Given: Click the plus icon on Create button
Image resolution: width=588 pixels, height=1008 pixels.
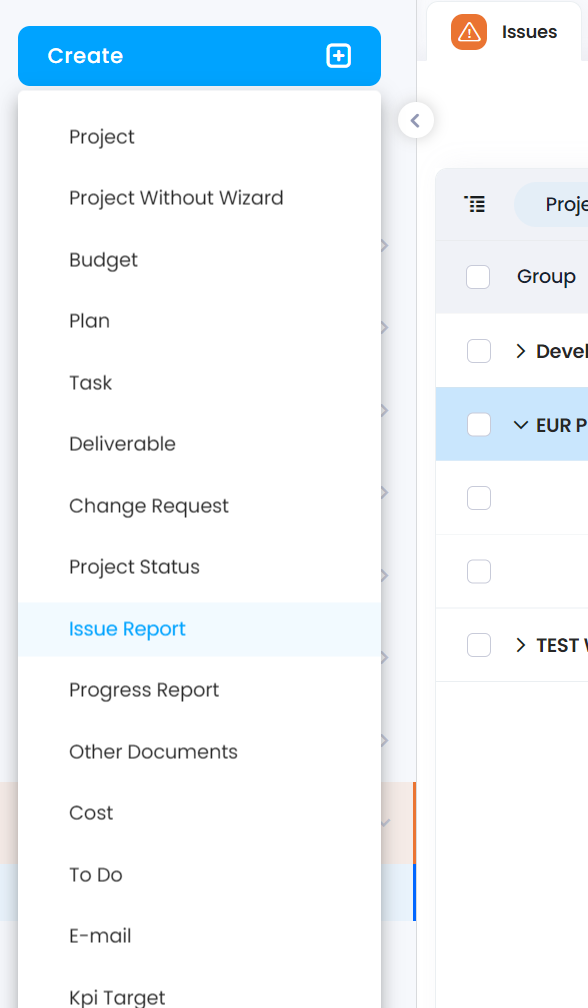Looking at the screenshot, I should click(x=339, y=56).
